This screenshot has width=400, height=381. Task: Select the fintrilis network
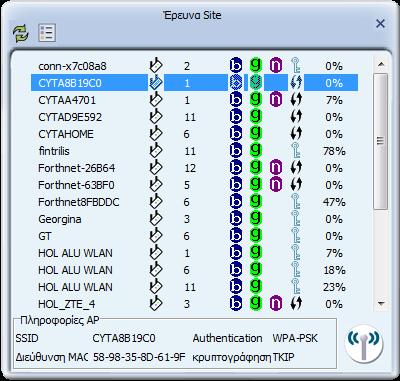(54, 151)
